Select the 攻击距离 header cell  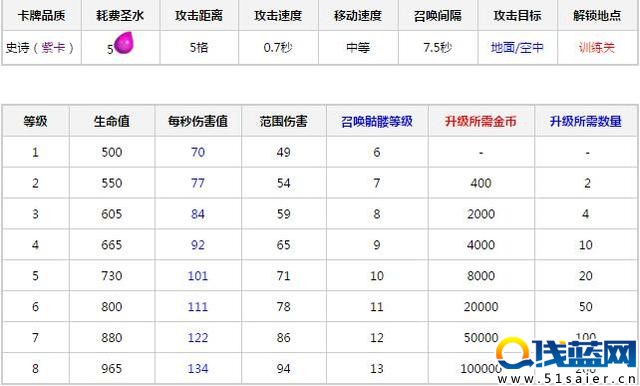pos(199,16)
